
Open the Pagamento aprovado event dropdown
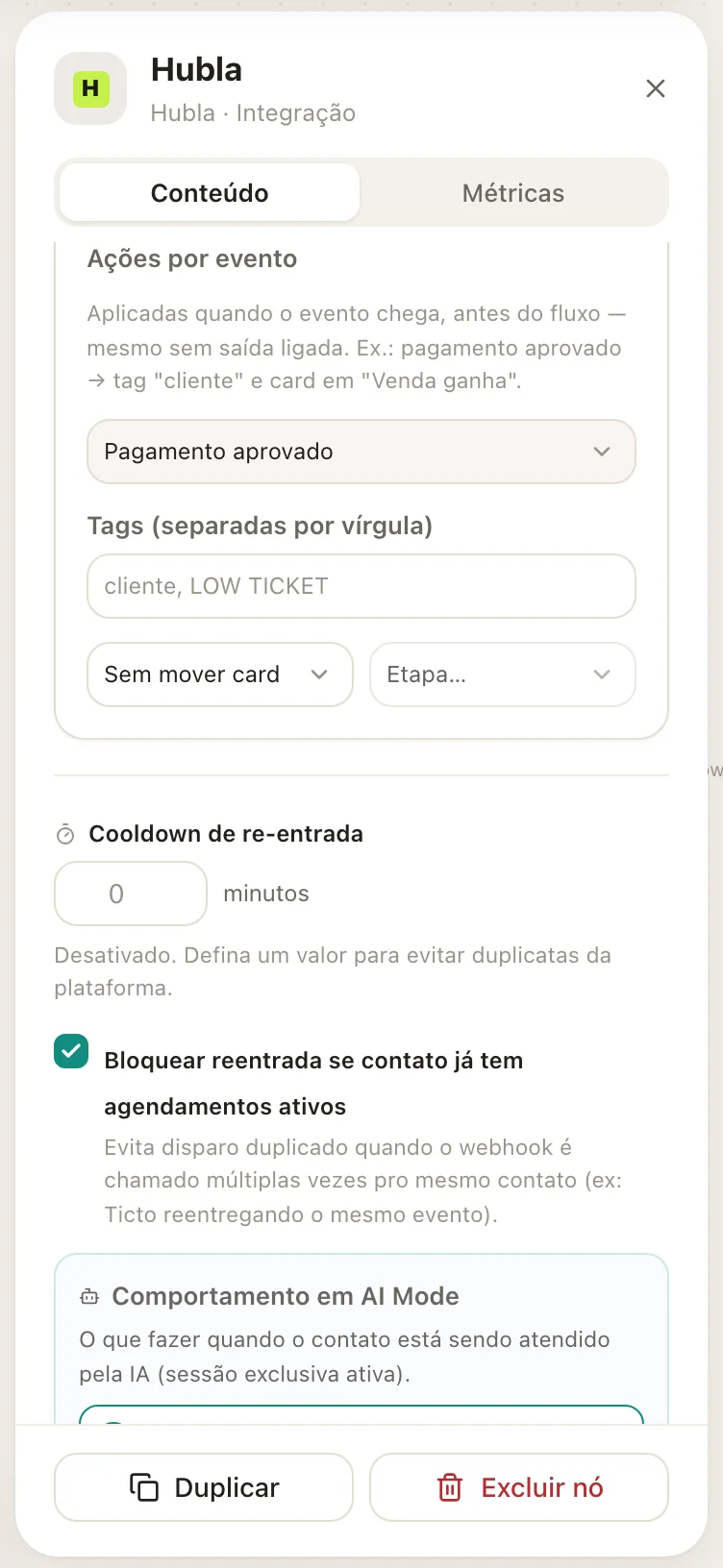point(361,452)
